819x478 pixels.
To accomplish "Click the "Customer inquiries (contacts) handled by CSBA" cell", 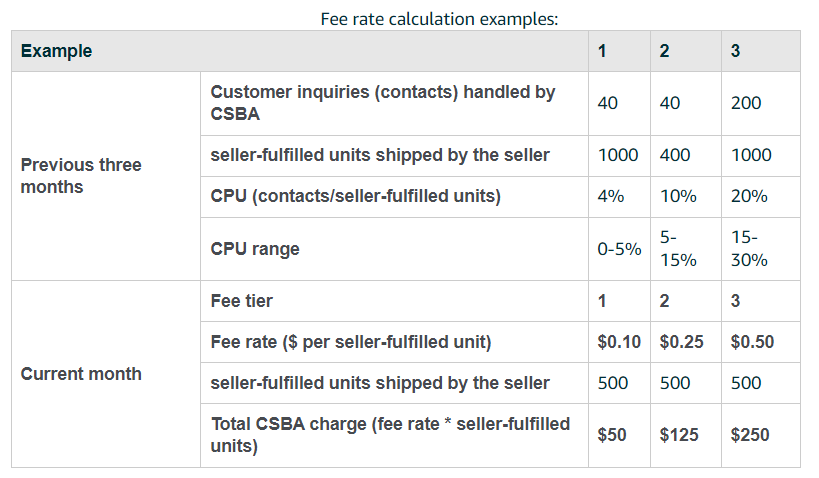I will [382, 103].
